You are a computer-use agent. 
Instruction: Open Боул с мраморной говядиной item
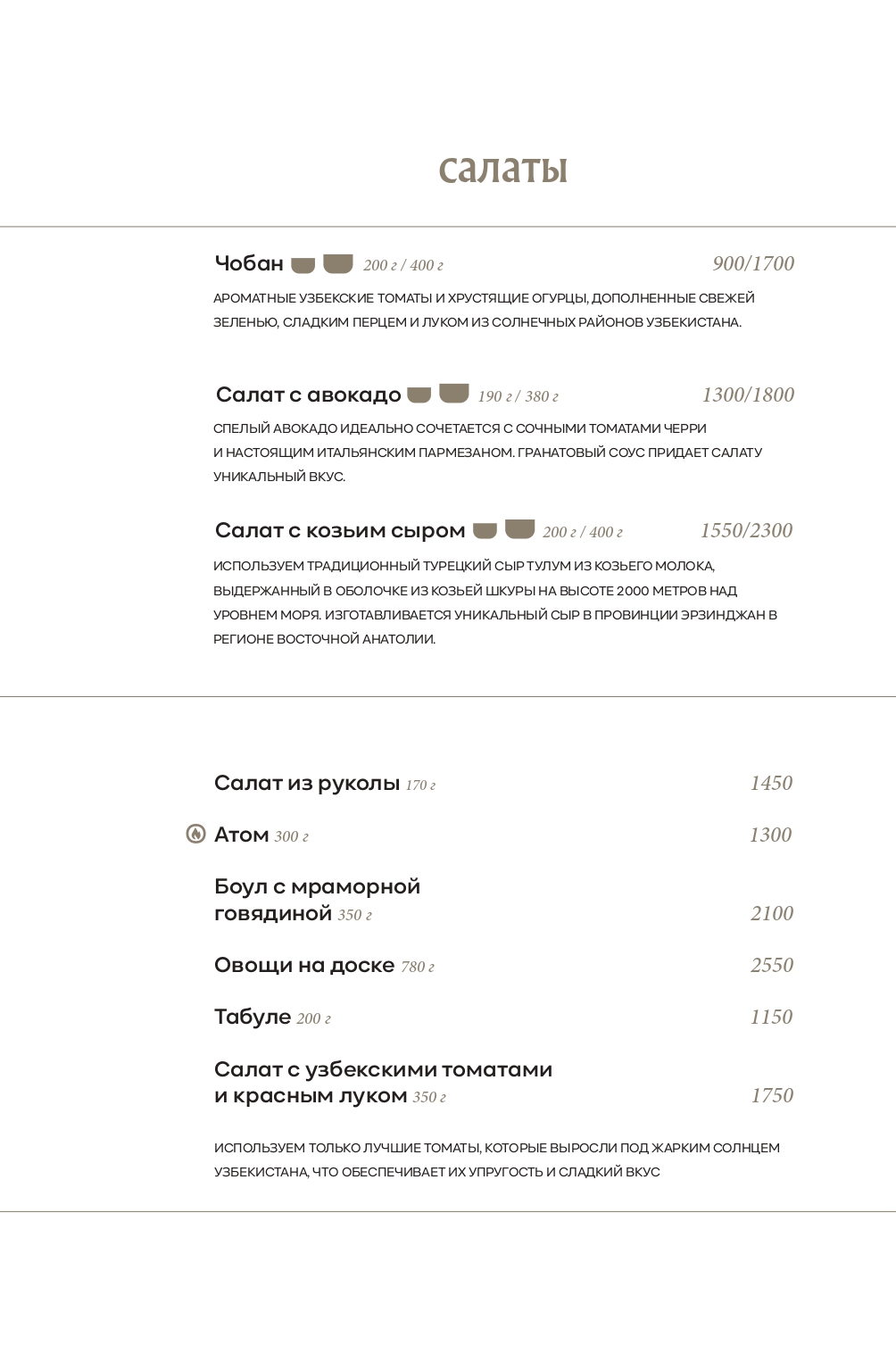pos(317,900)
